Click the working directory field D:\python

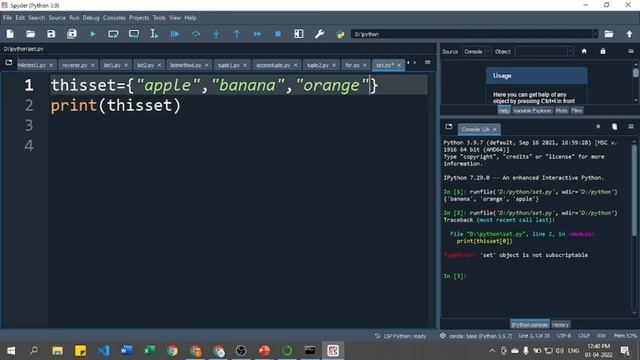(471, 34)
